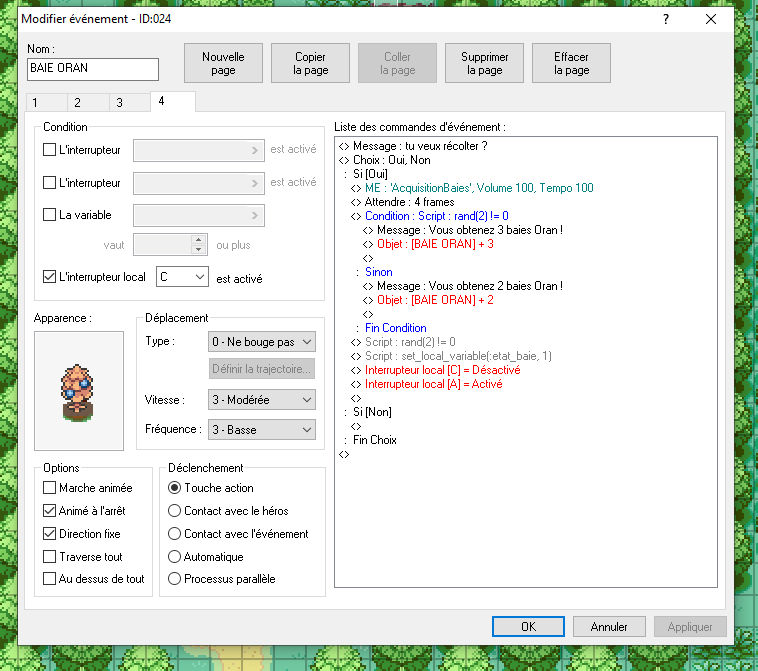Click the Définir la trajectoire button
Screen dimensions: 758x671
262,369
